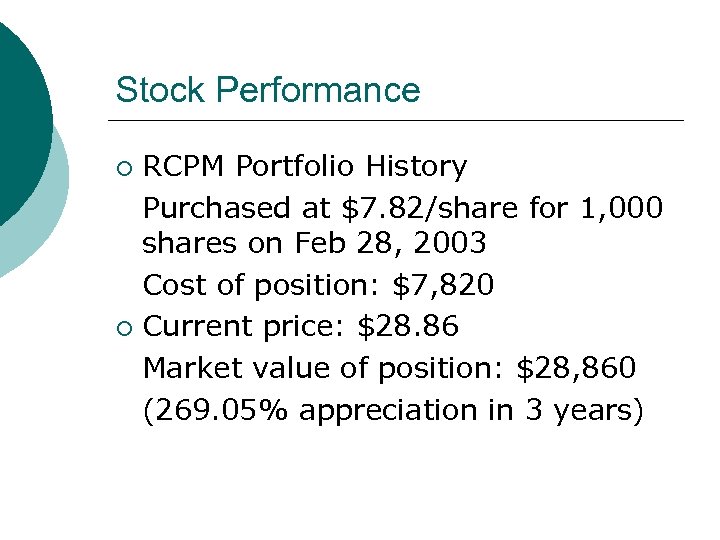Image resolution: width=720 pixels, height=540 pixels.
Task: Select the dark teal circle decoration
Action: click(18, 110)
